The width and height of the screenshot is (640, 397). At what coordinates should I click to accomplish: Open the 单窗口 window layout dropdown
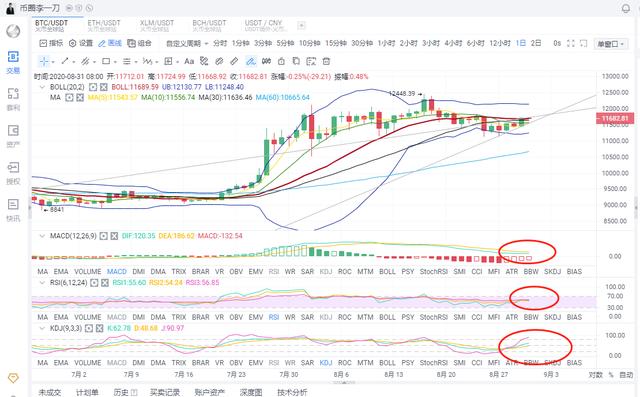pyautogui.click(x=611, y=44)
